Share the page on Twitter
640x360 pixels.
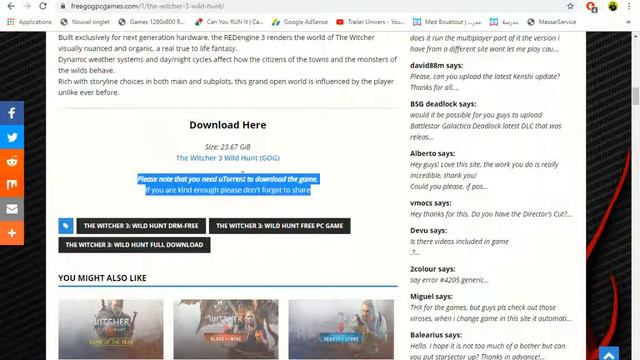point(12,137)
